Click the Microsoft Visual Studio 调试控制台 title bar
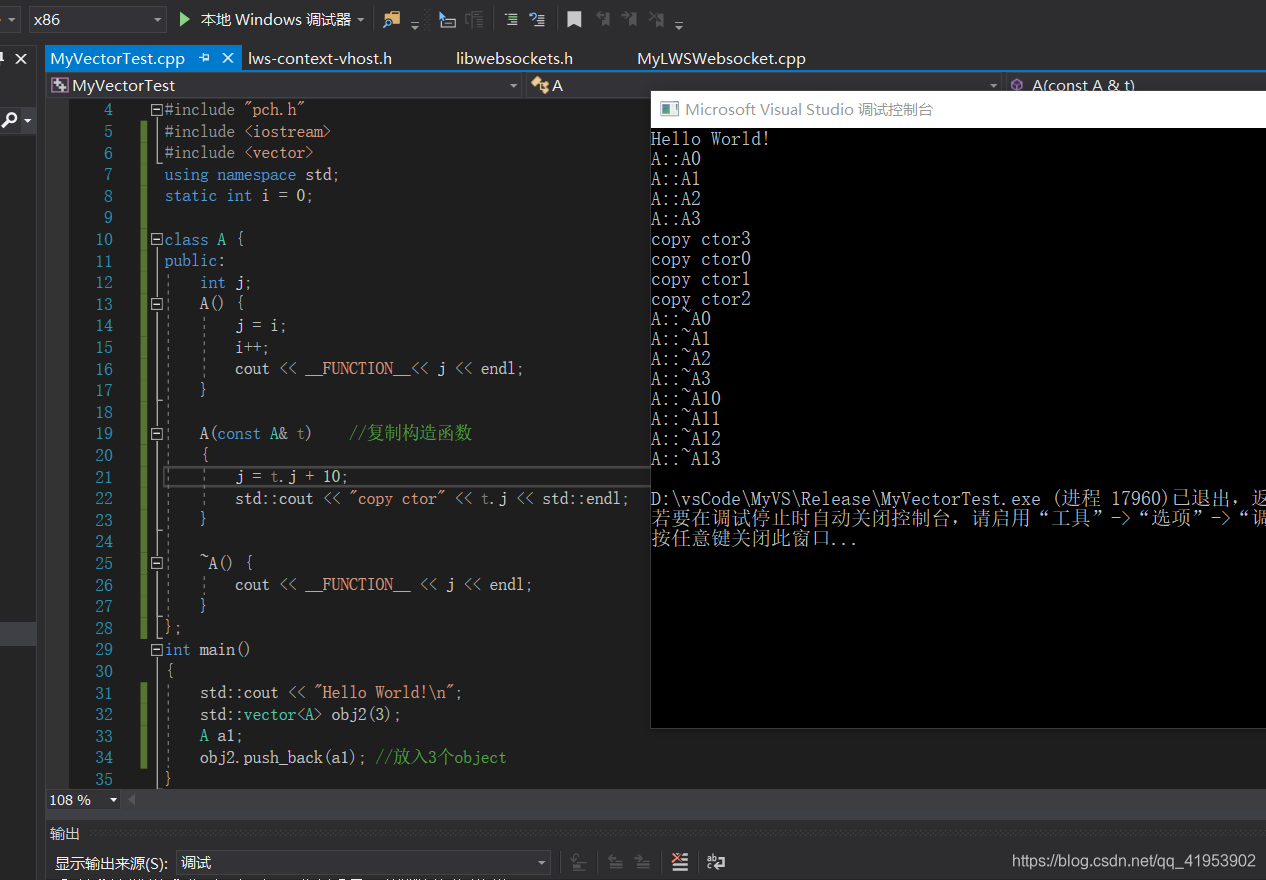Image resolution: width=1266 pixels, height=880 pixels. 958,109
